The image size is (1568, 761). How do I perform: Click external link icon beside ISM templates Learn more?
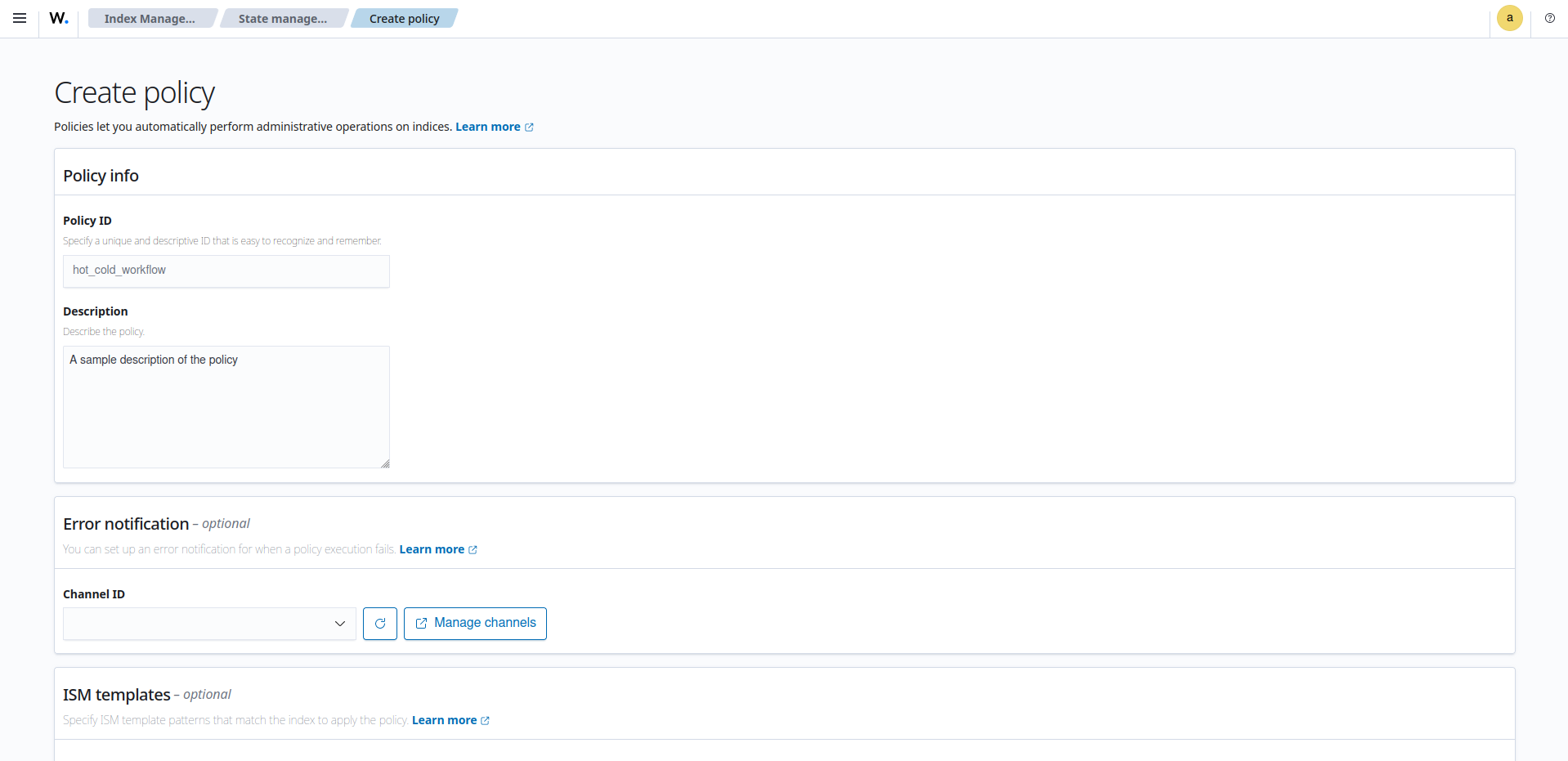click(485, 721)
